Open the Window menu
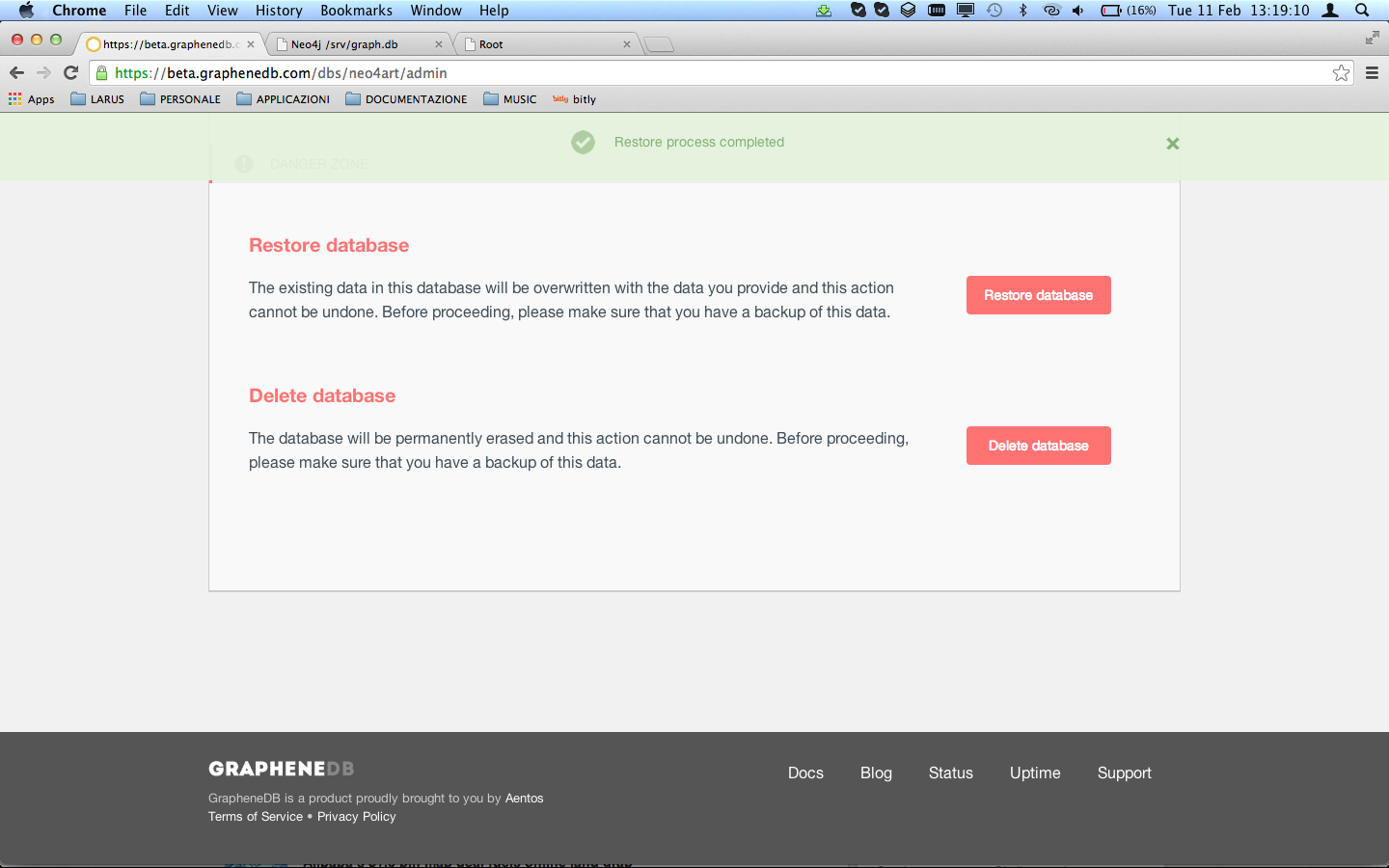The height and width of the screenshot is (868, 1389). [436, 11]
